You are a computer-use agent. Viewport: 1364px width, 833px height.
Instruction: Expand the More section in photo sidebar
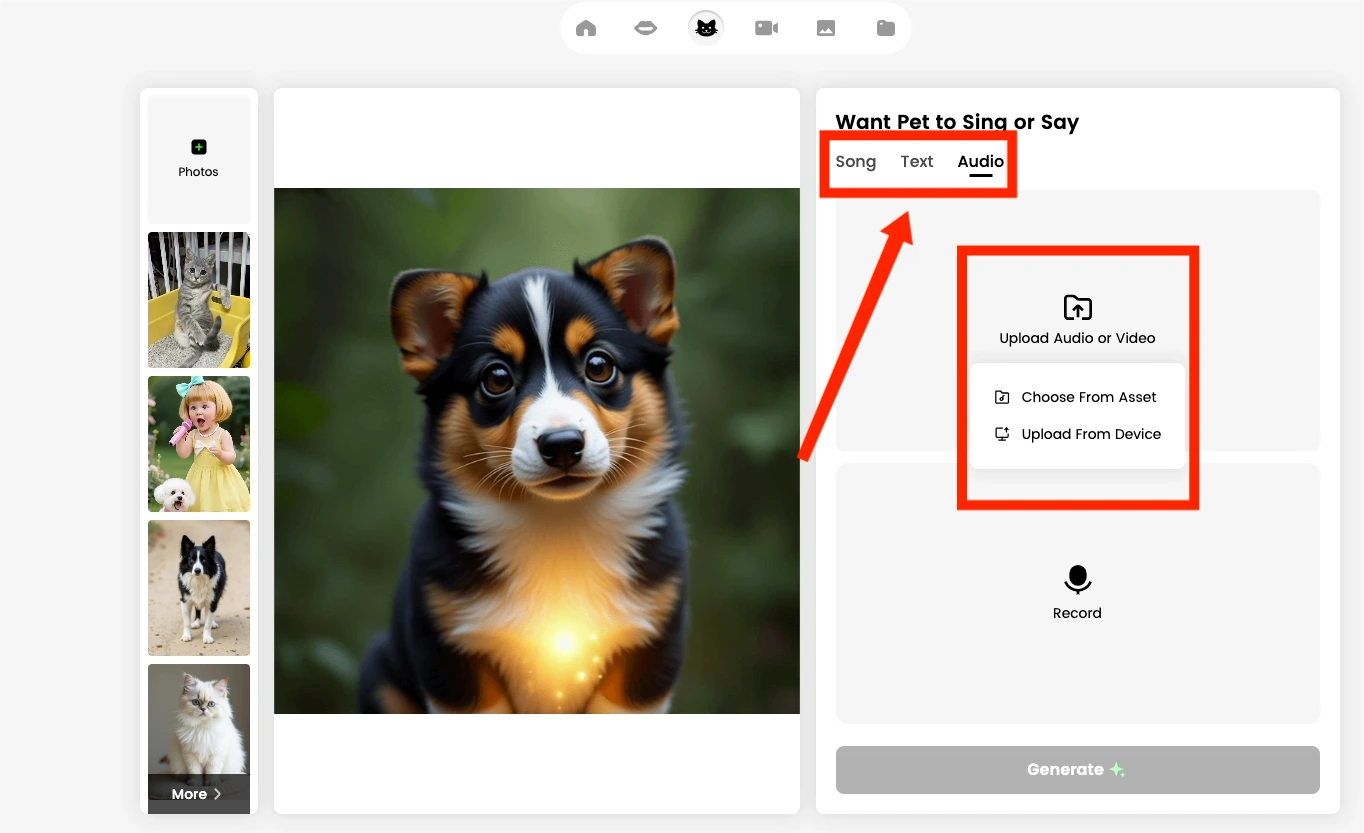click(198, 793)
